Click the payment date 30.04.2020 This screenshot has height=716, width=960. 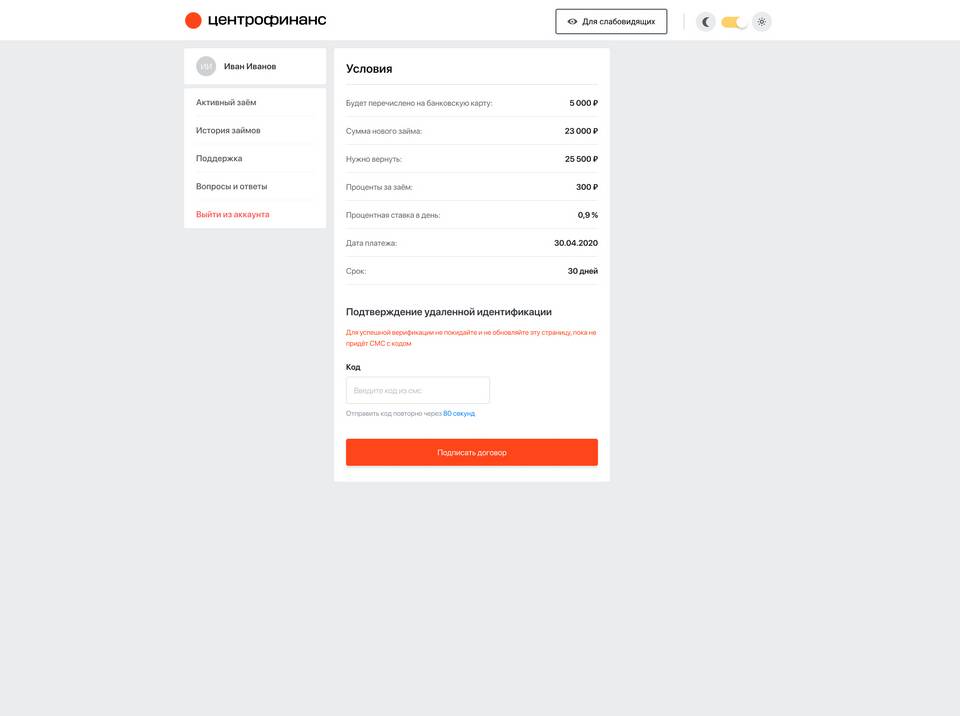[x=576, y=243]
